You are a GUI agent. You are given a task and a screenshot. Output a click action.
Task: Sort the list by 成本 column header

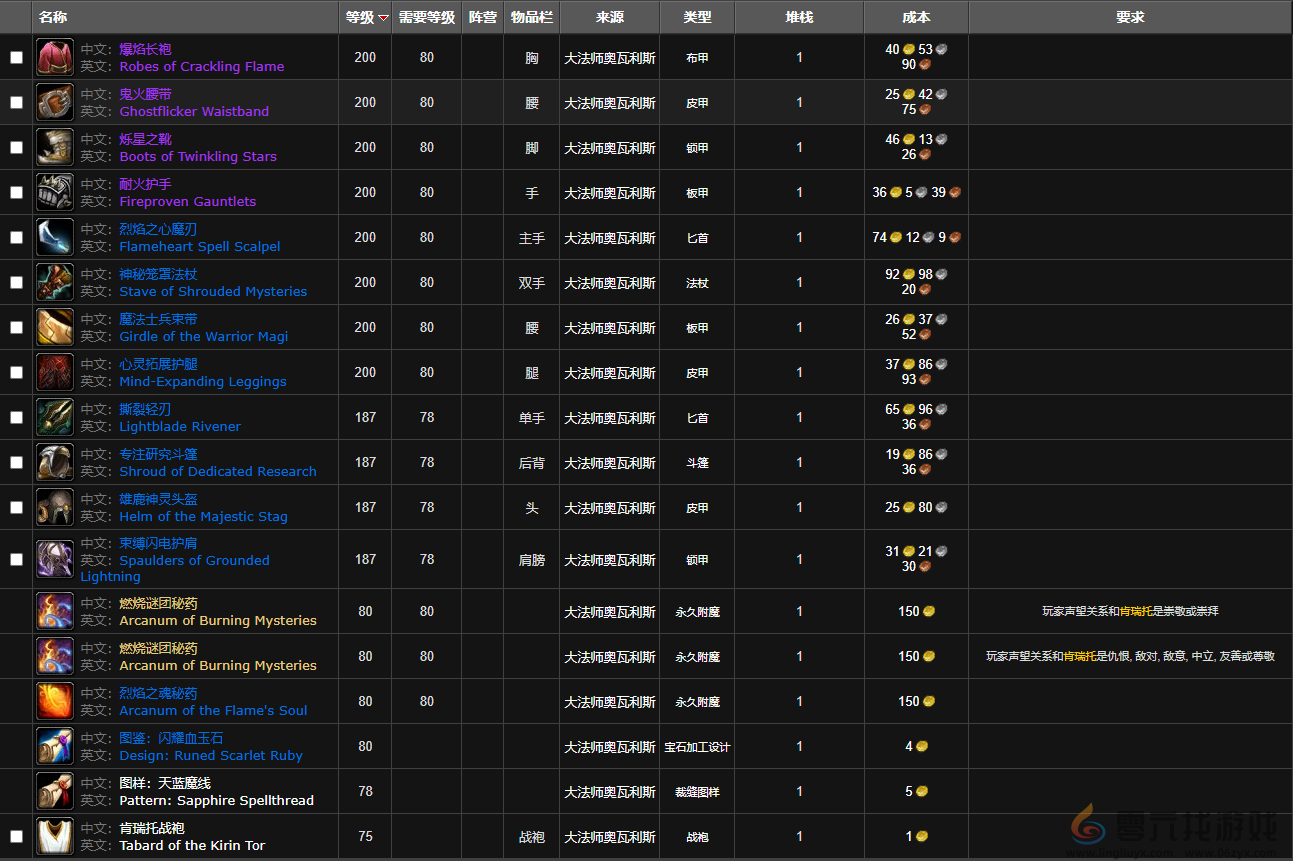point(915,17)
